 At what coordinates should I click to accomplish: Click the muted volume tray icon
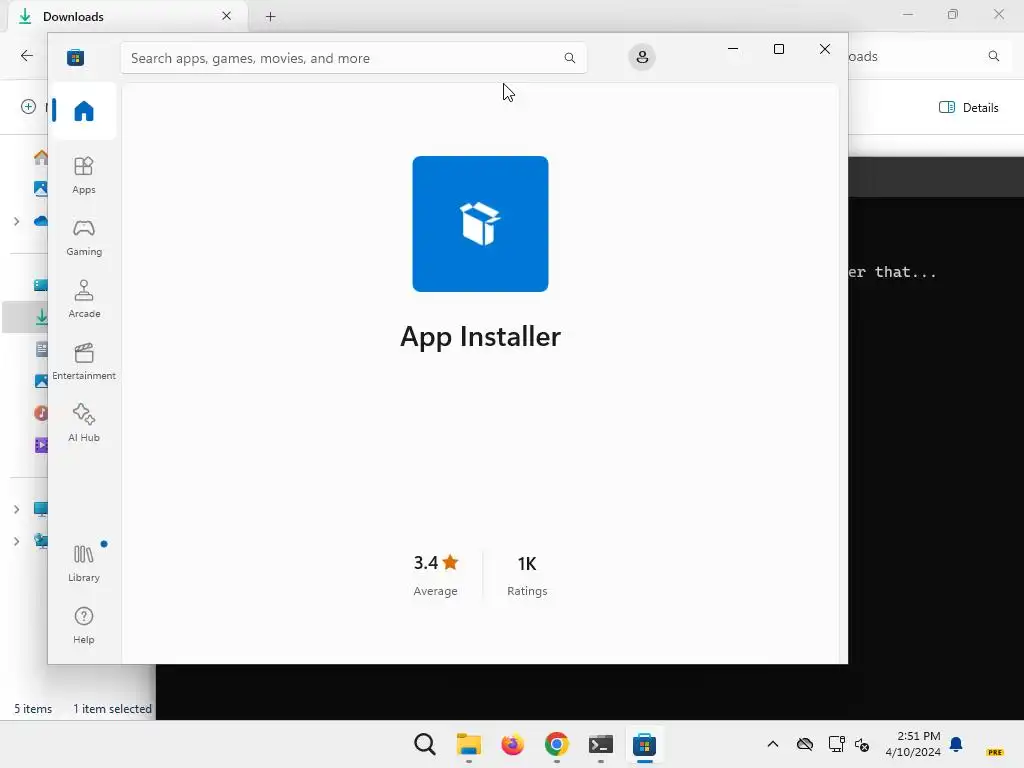pos(862,744)
